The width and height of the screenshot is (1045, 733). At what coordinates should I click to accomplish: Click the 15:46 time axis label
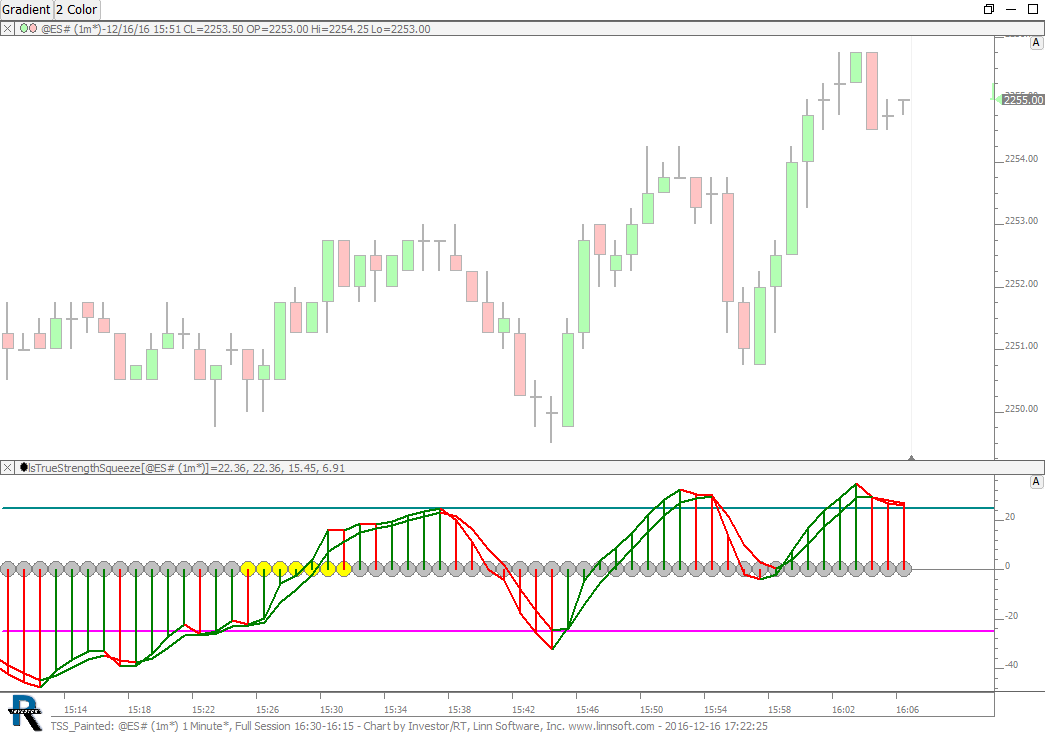tap(587, 709)
